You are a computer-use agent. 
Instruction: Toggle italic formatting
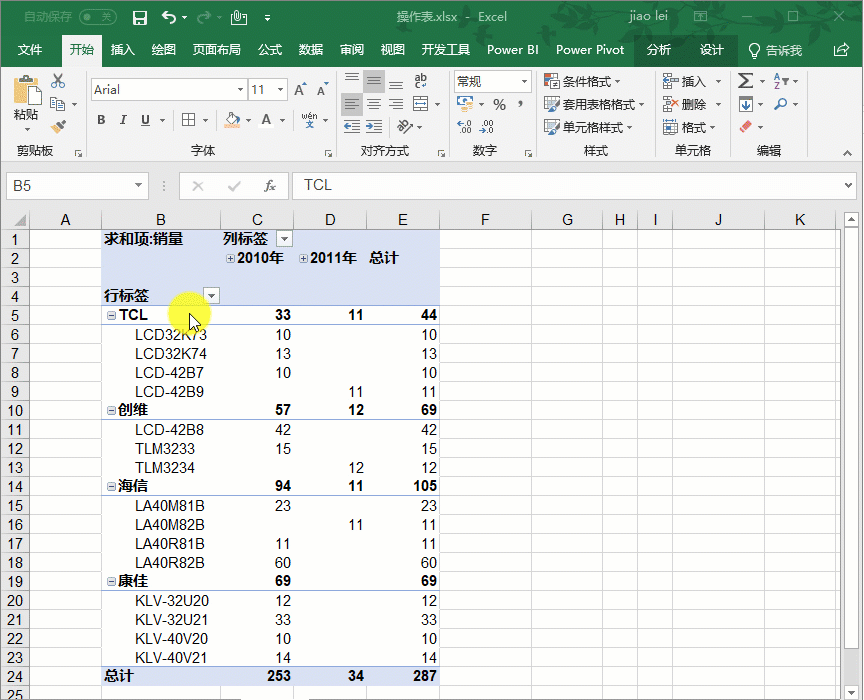[122, 119]
